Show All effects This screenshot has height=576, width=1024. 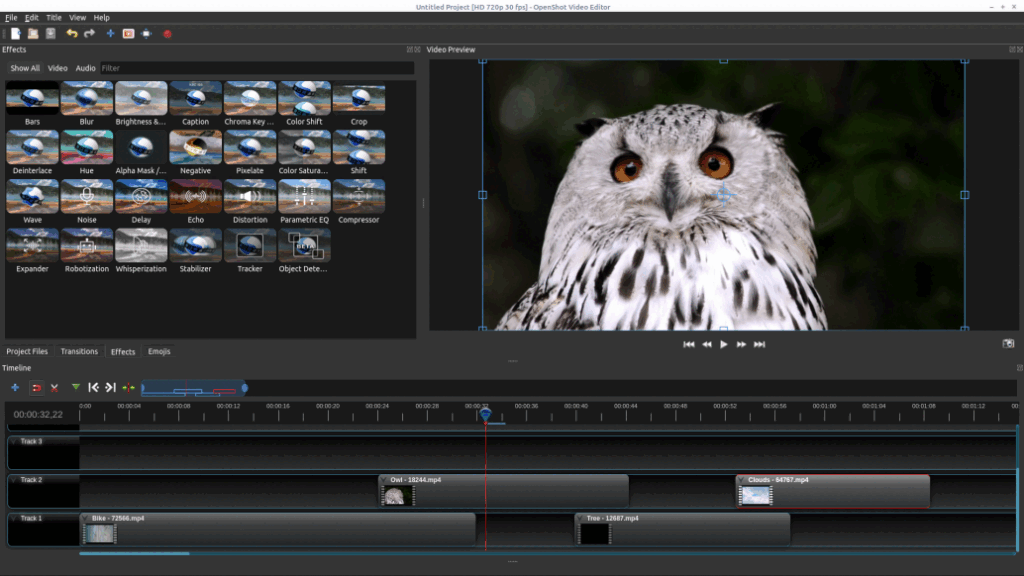pyautogui.click(x=25, y=68)
